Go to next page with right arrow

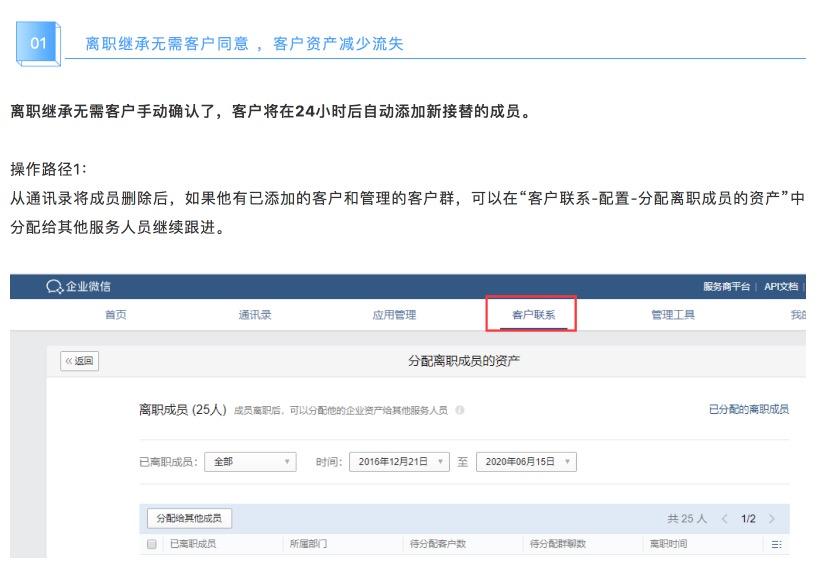tap(771, 519)
